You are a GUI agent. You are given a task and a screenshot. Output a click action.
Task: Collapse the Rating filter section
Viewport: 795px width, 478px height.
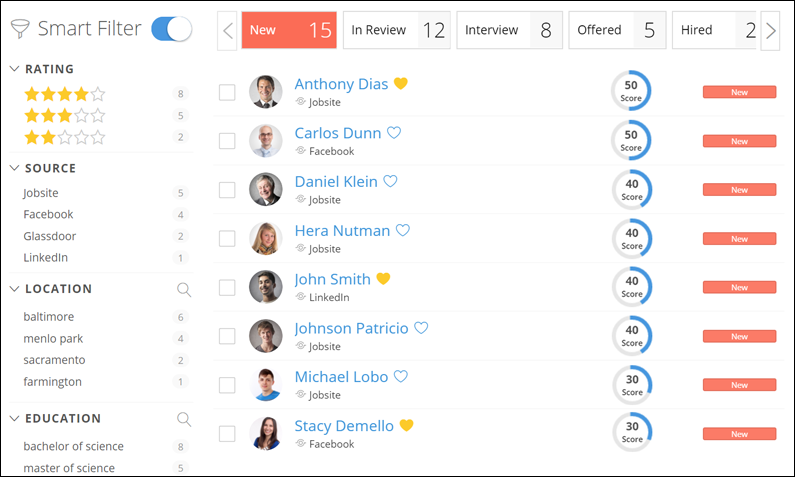pyautogui.click(x=15, y=69)
